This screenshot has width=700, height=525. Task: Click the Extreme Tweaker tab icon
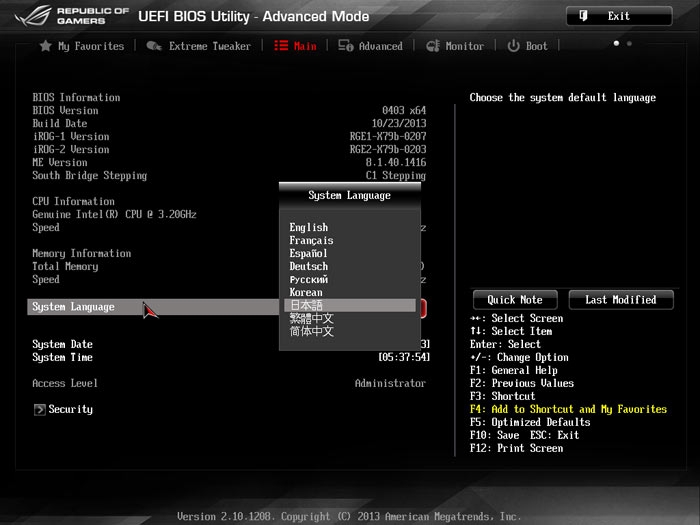click(154, 46)
